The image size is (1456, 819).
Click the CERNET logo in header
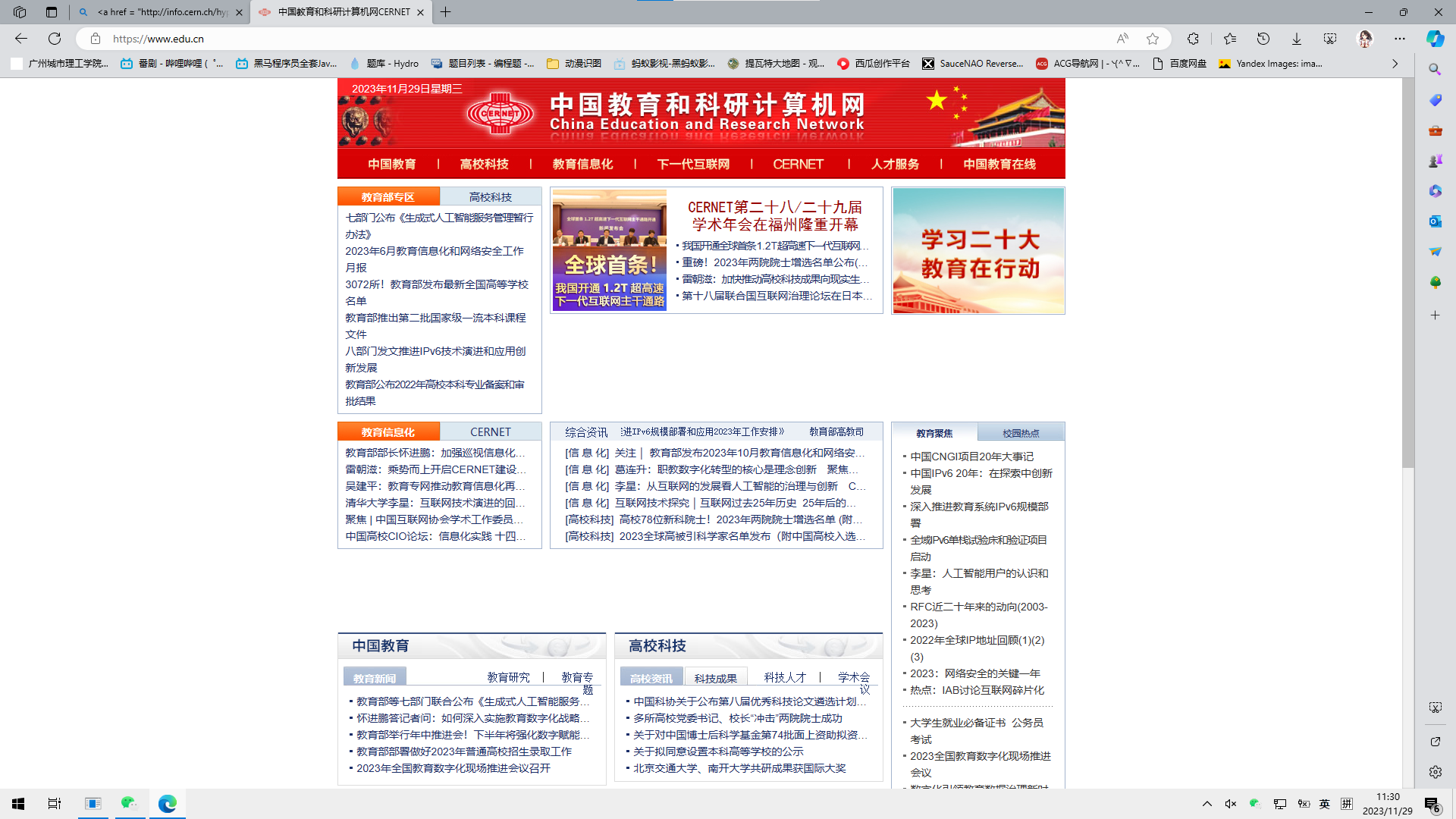[500, 114]
